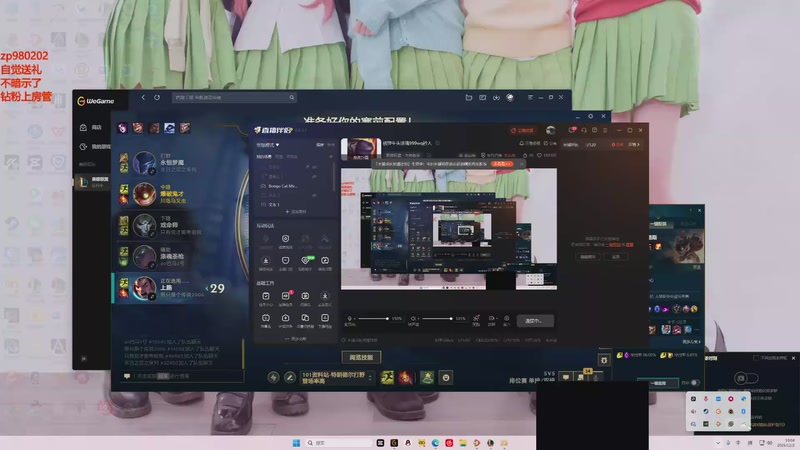Open the WeGame user avatar in title bar

click(x=510, y=97)
